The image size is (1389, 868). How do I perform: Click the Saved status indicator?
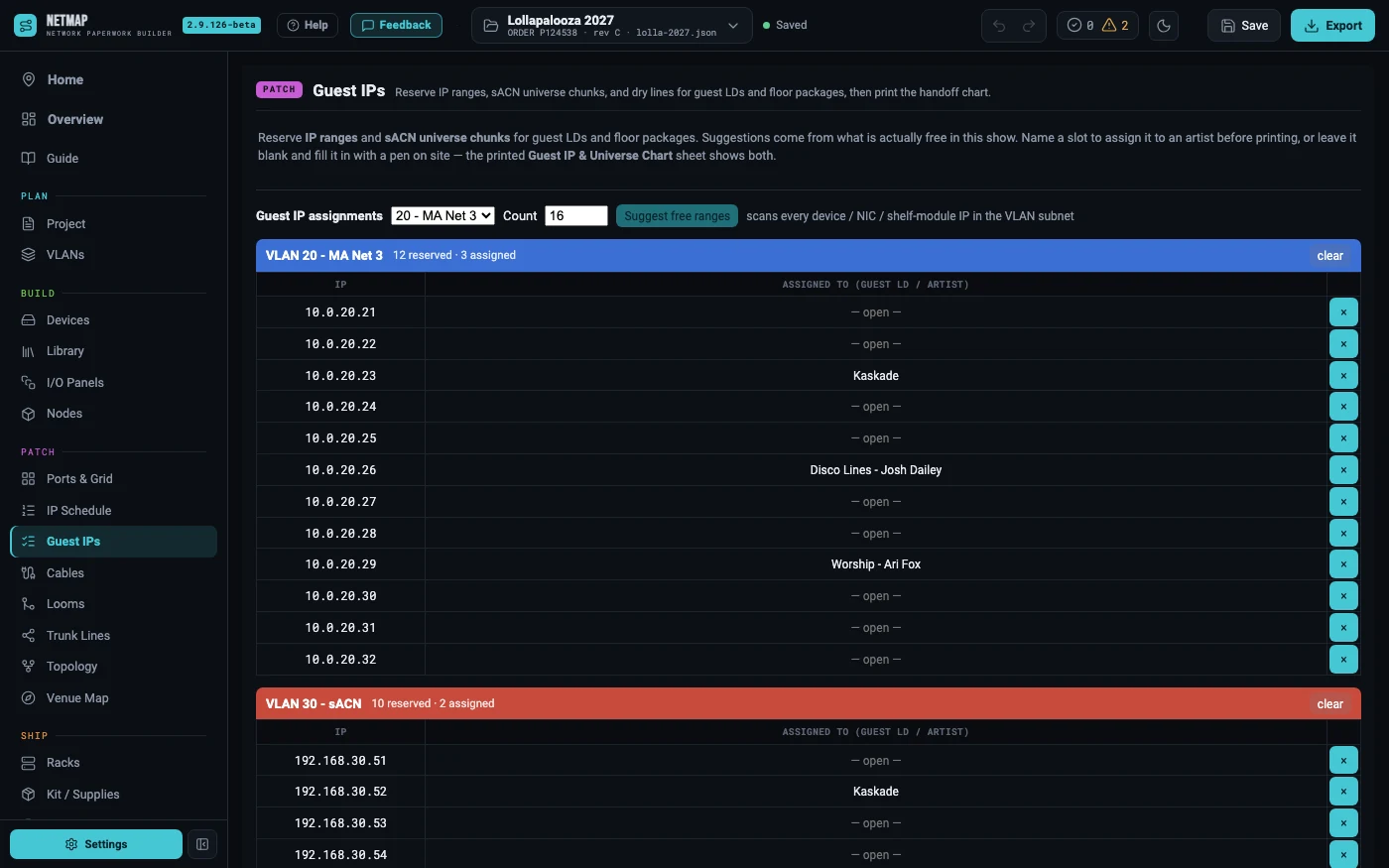coord(785,26)
